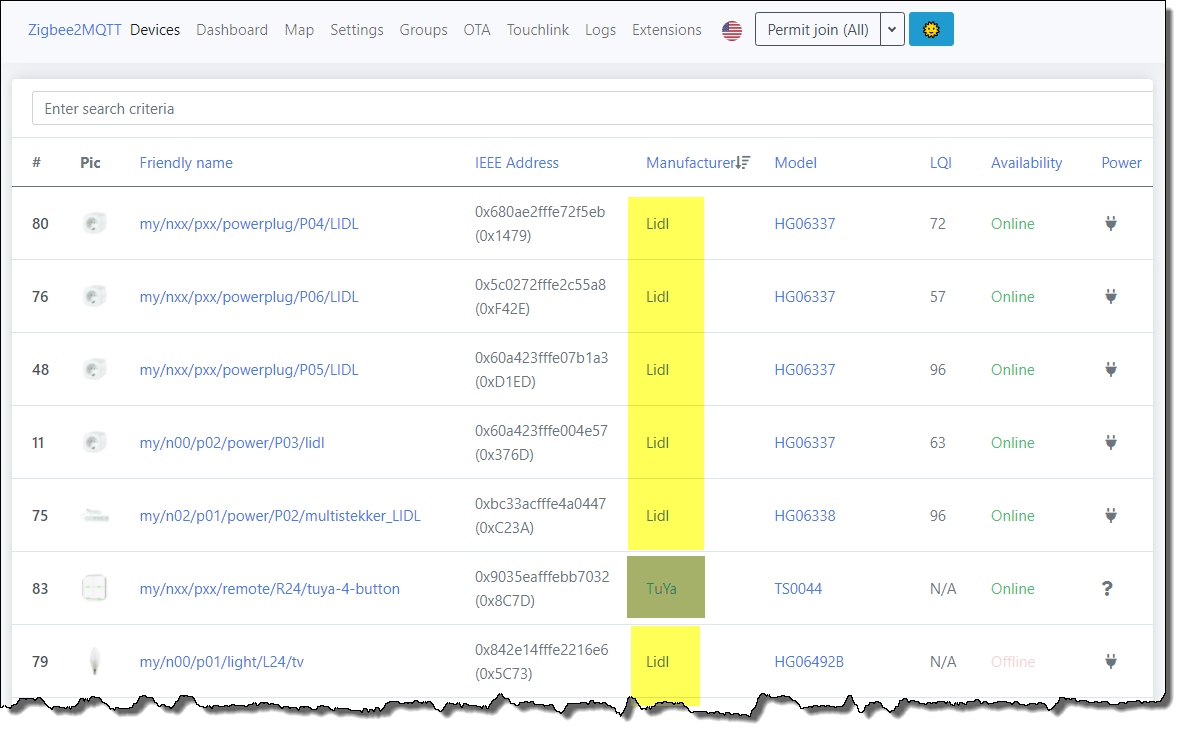
Task: Click the power plug icon in row 11
Action: [1110, 442]
